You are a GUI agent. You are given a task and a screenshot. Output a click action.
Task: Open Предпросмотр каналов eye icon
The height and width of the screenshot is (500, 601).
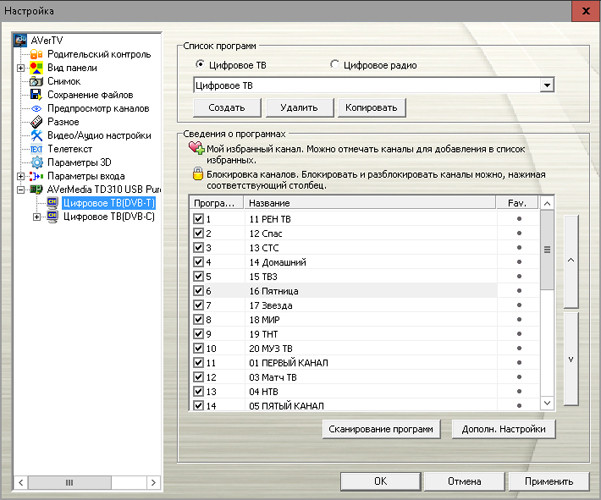click(x=37, y=108)
